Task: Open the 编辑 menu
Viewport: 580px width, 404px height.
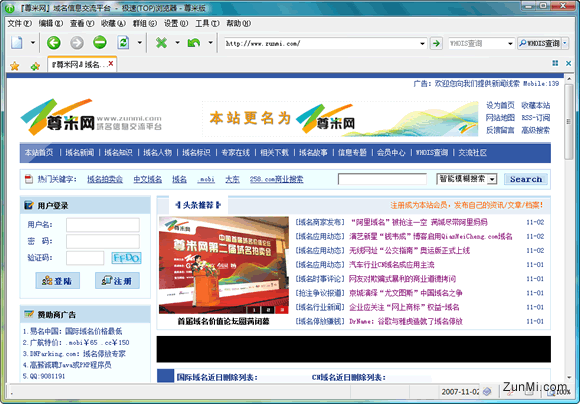Action: coord(51,23)
